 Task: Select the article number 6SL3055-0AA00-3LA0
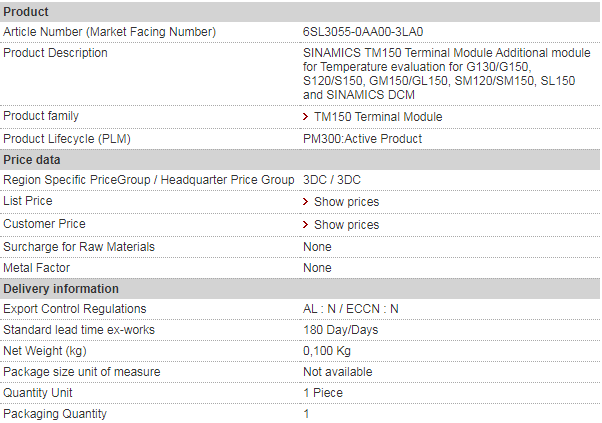pyautogui.click(x=363, y=32)
